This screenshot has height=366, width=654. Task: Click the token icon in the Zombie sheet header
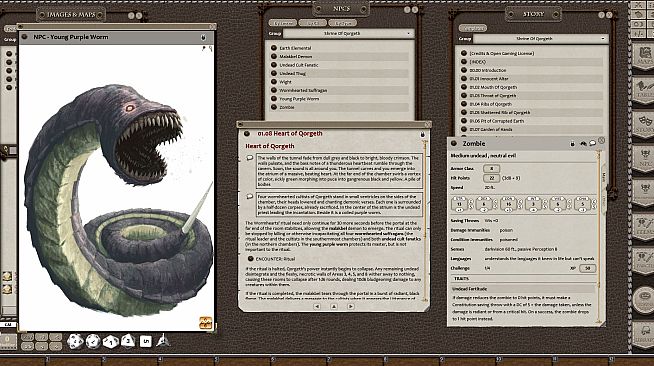point(583,143)
